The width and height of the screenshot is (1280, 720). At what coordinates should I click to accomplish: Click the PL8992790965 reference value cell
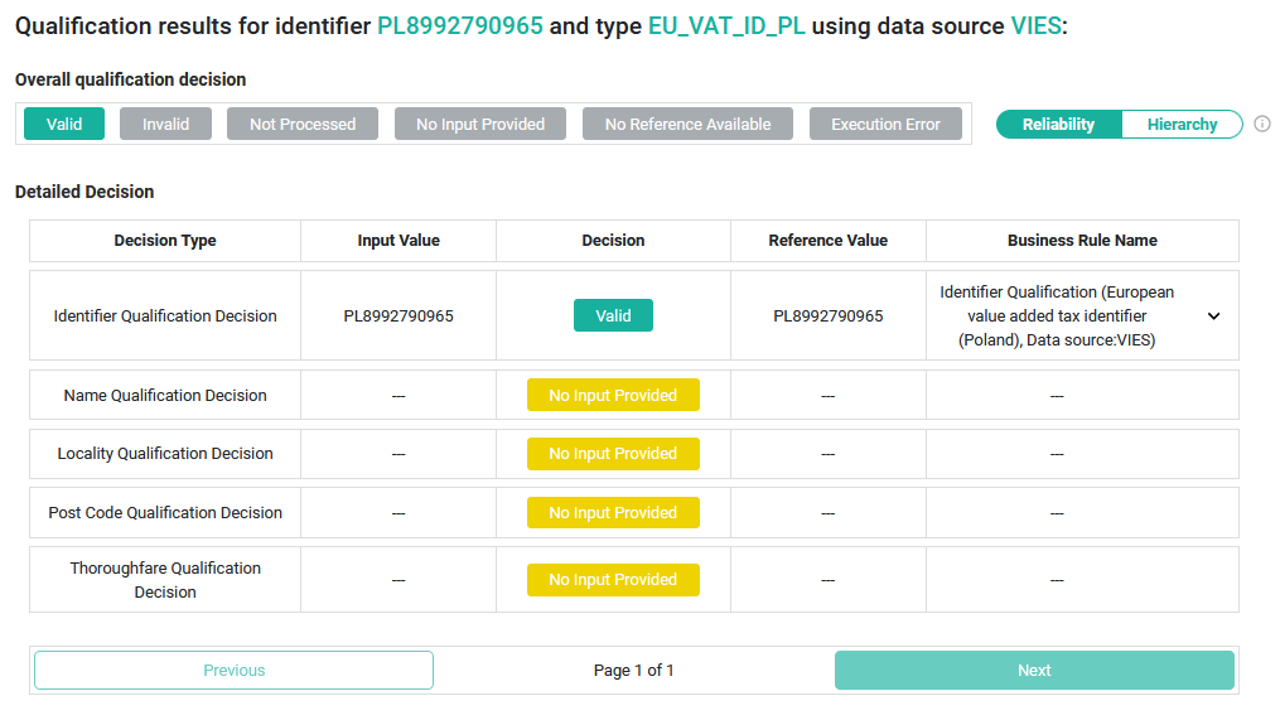pyautogui.click(x=828, y=316)
